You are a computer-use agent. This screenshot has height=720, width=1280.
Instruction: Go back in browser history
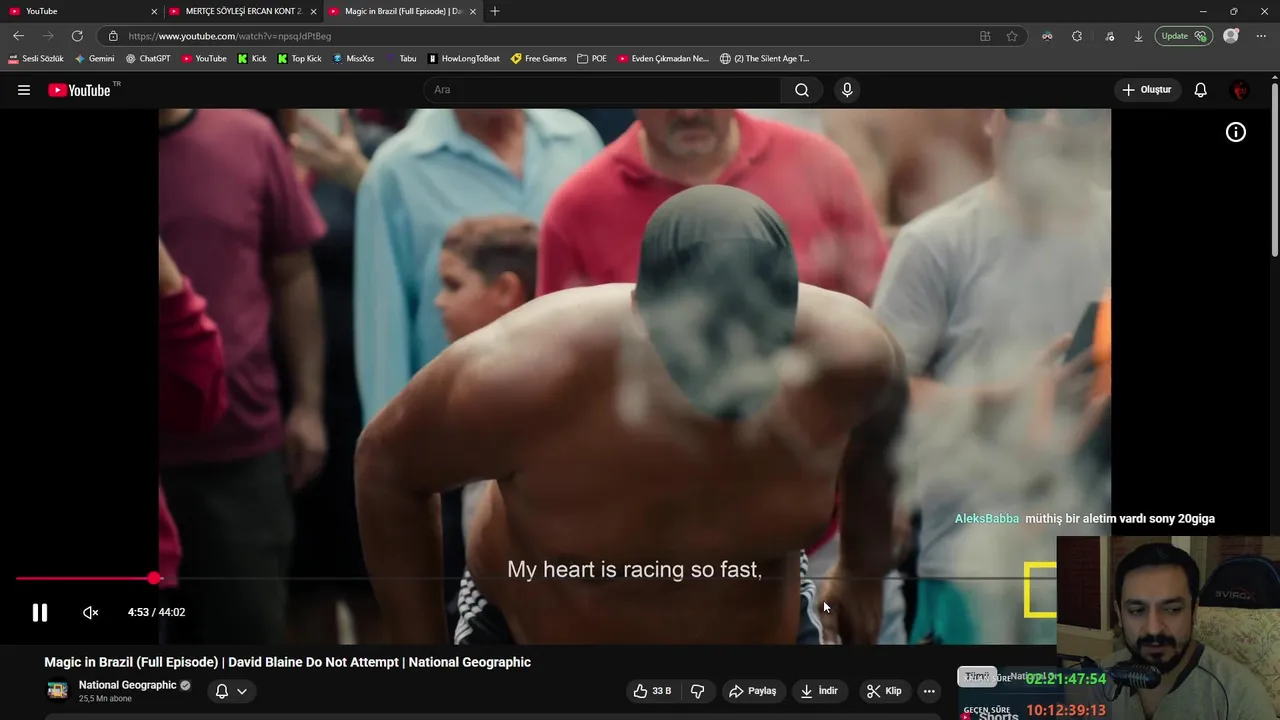point(18,36)
